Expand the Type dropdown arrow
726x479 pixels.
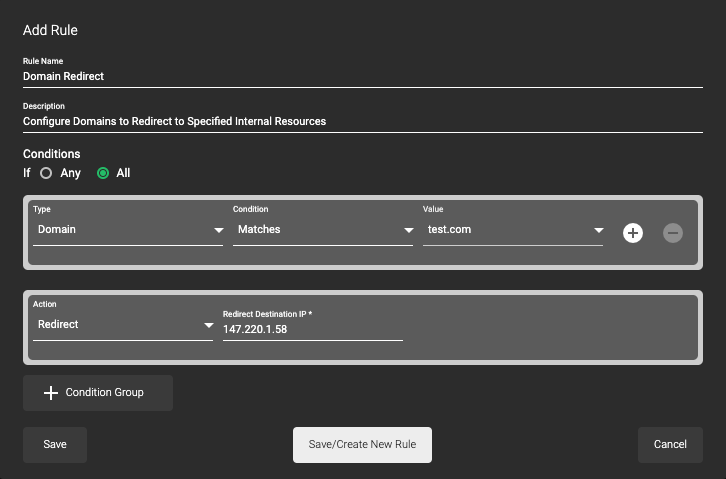pos(218,231)
